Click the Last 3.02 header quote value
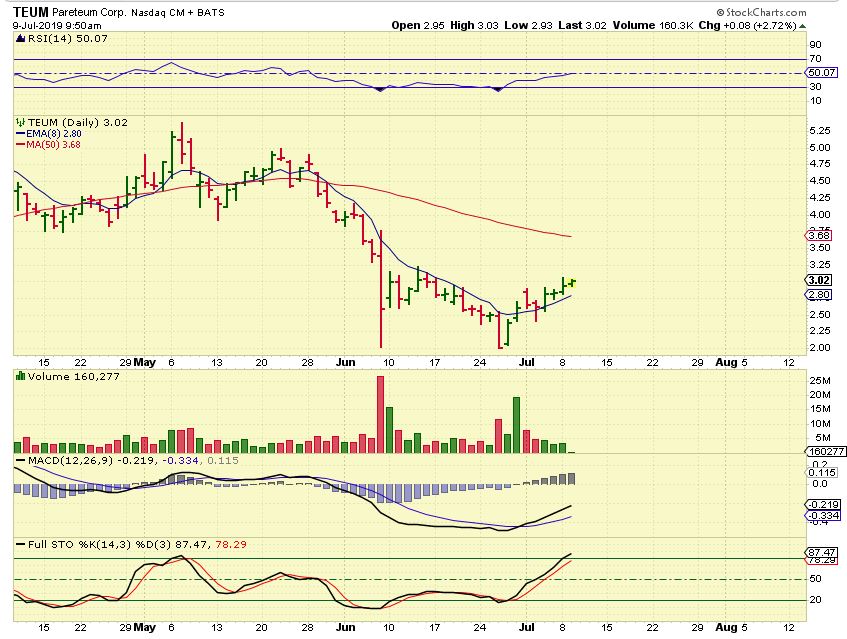 point(582,25)
